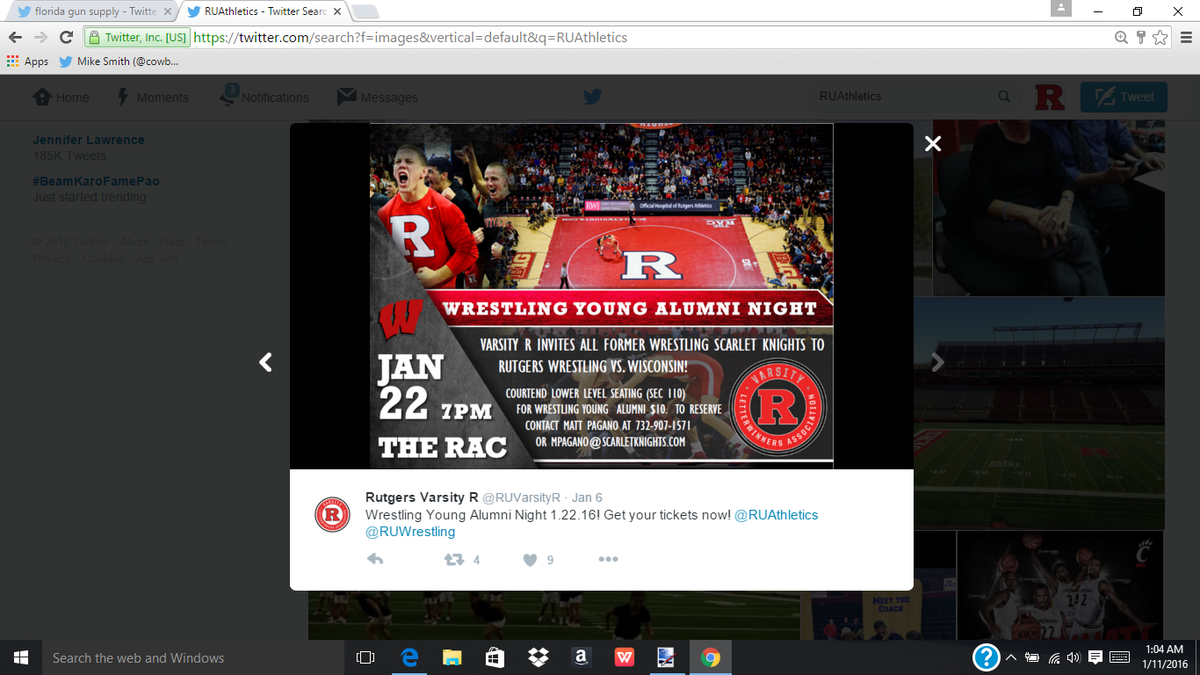The width and height of the screenshot is (1200, 675).
Task: Enlarge the wrestling alumni night poster image
Action: point(601,296)
